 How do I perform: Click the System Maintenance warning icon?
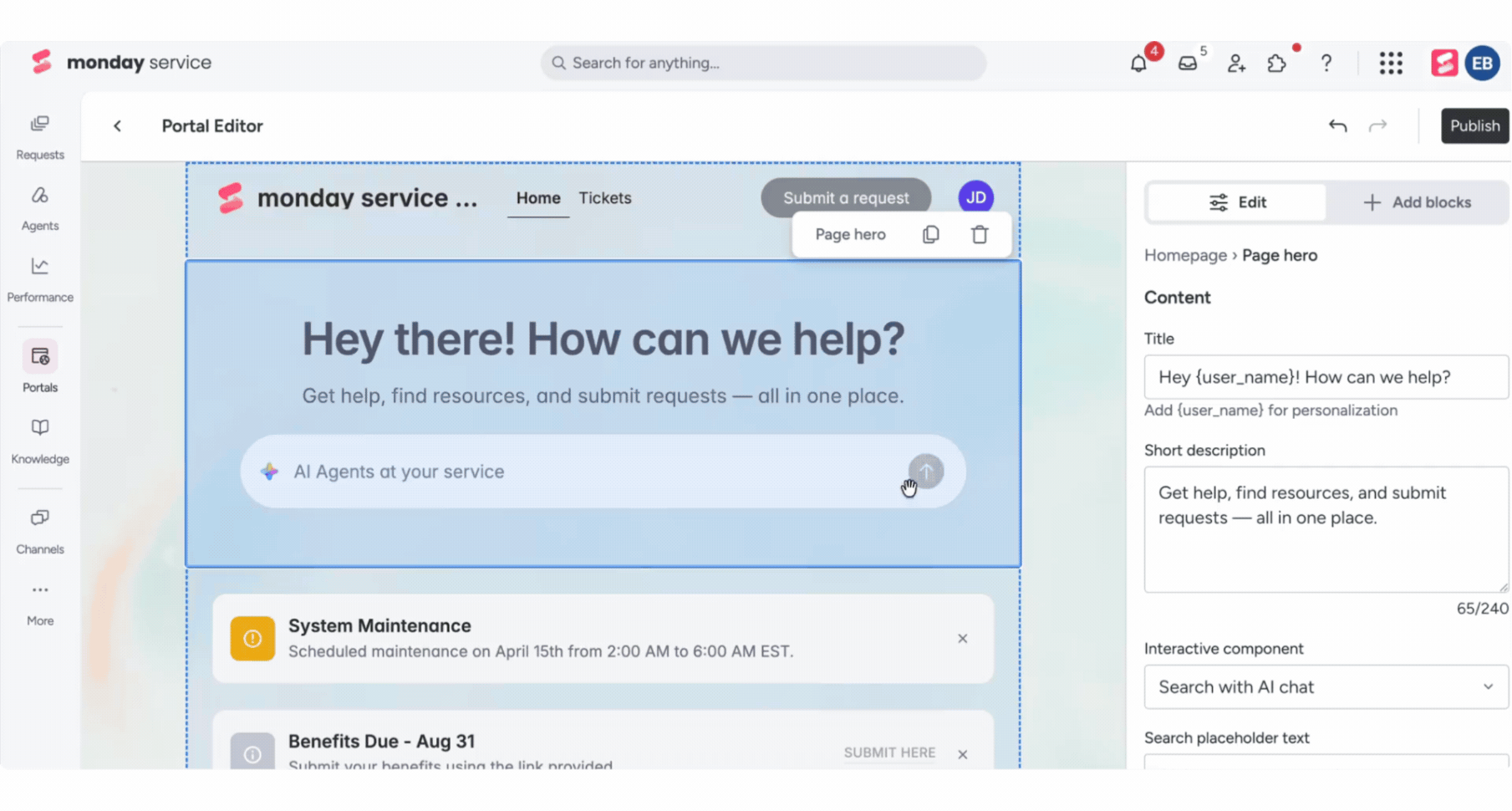pos(252,639)
